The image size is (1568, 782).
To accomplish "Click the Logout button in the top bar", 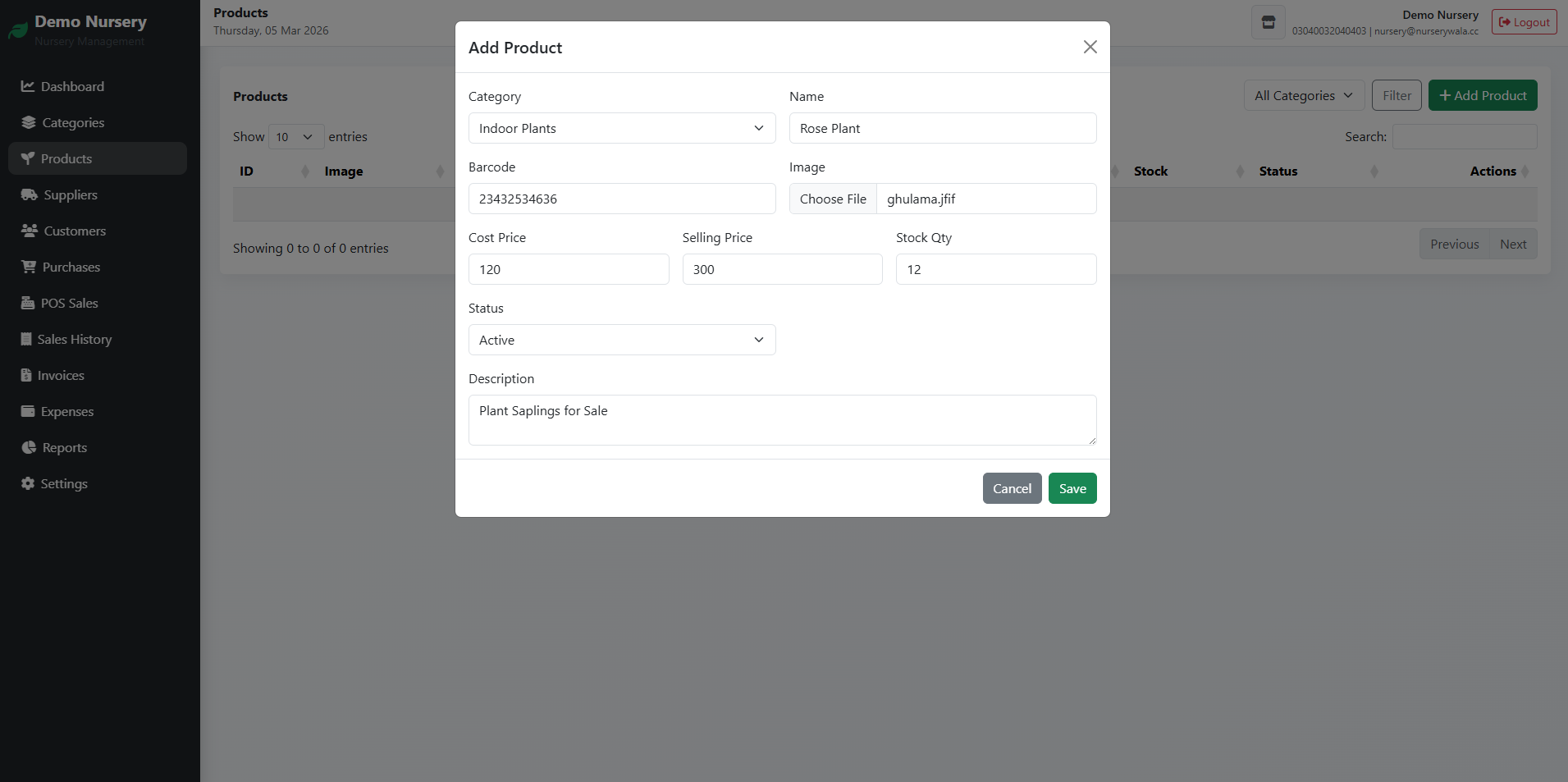I will click(1523, 21).
